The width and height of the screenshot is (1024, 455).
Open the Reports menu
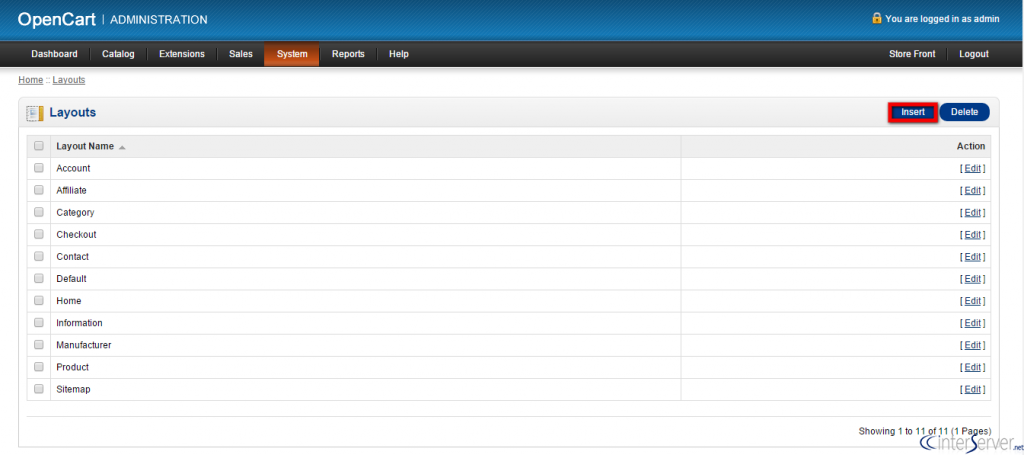[x=348, y=54]
